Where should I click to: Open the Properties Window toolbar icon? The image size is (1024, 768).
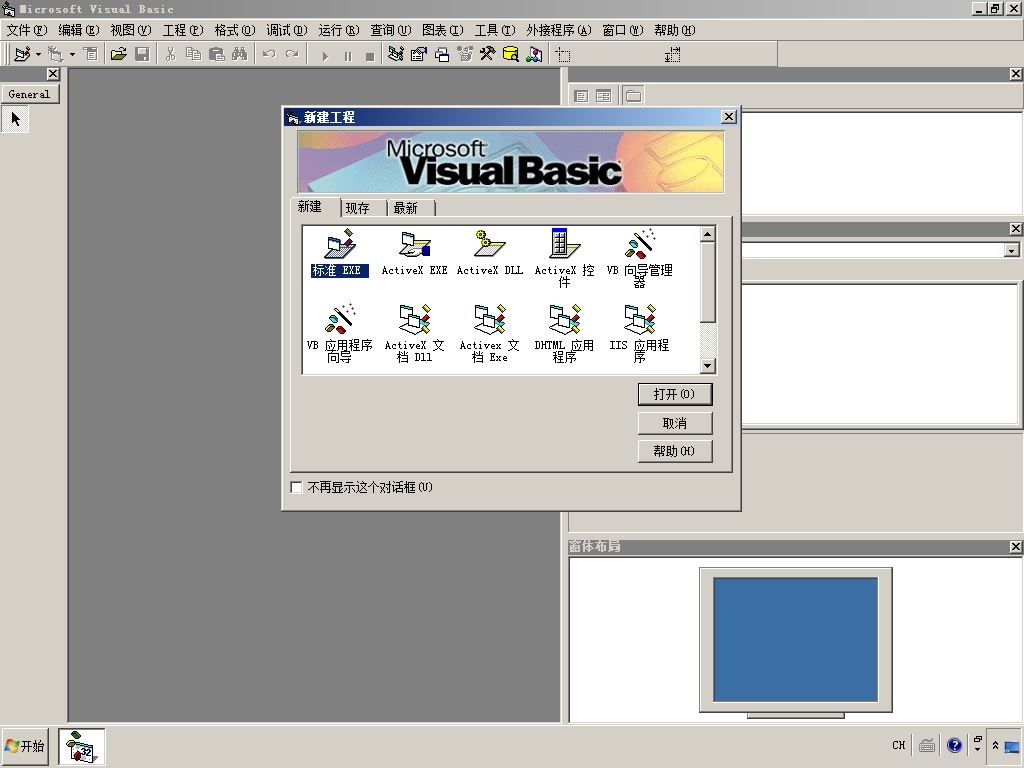tap(419, 54)
